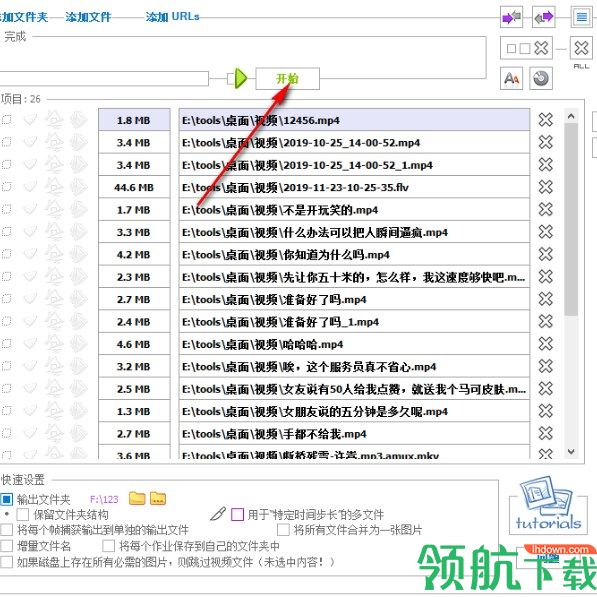Remove 你知道为什么吗.mp4 with its X icon

point(546,254)
